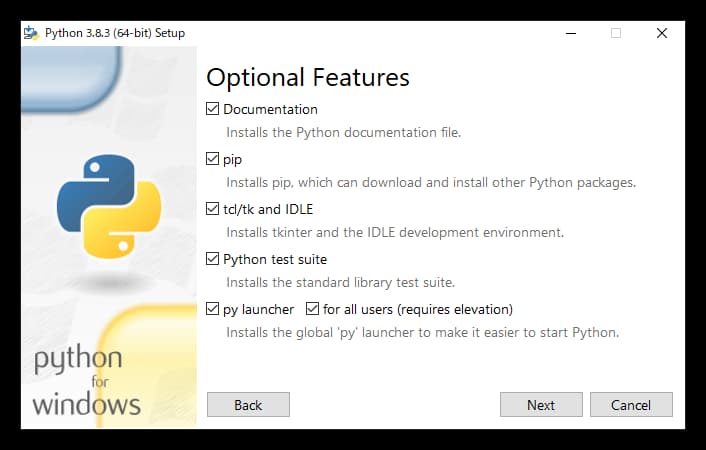Viewport: 706px width, 450px height.
Task: Uncheck the py launcher checkbox
Action: (213, 309)
